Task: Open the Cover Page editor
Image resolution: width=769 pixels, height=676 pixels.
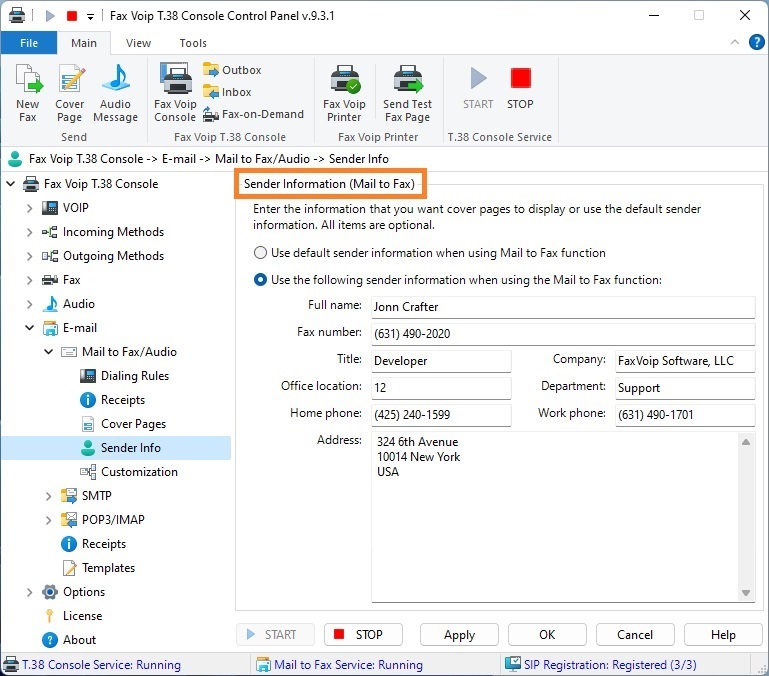Action: 70,93
